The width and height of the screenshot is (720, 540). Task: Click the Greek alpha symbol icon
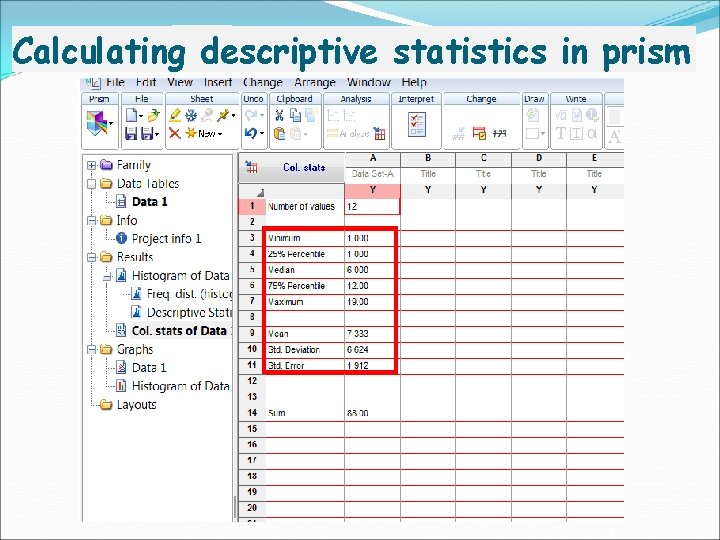(x=592, y=134)
